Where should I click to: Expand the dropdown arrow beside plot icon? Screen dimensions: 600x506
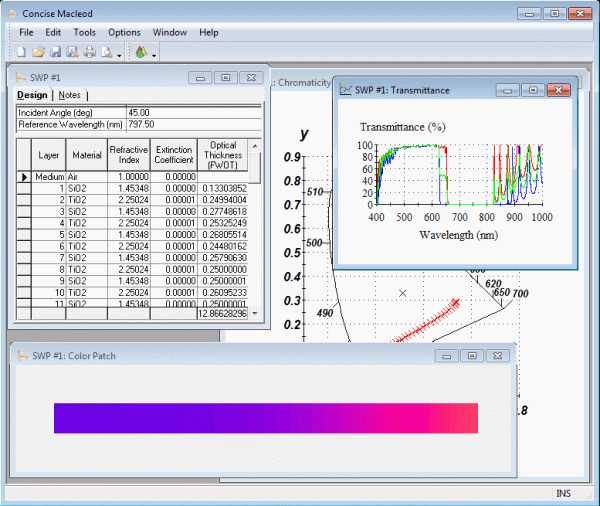[x=153, y=54]
